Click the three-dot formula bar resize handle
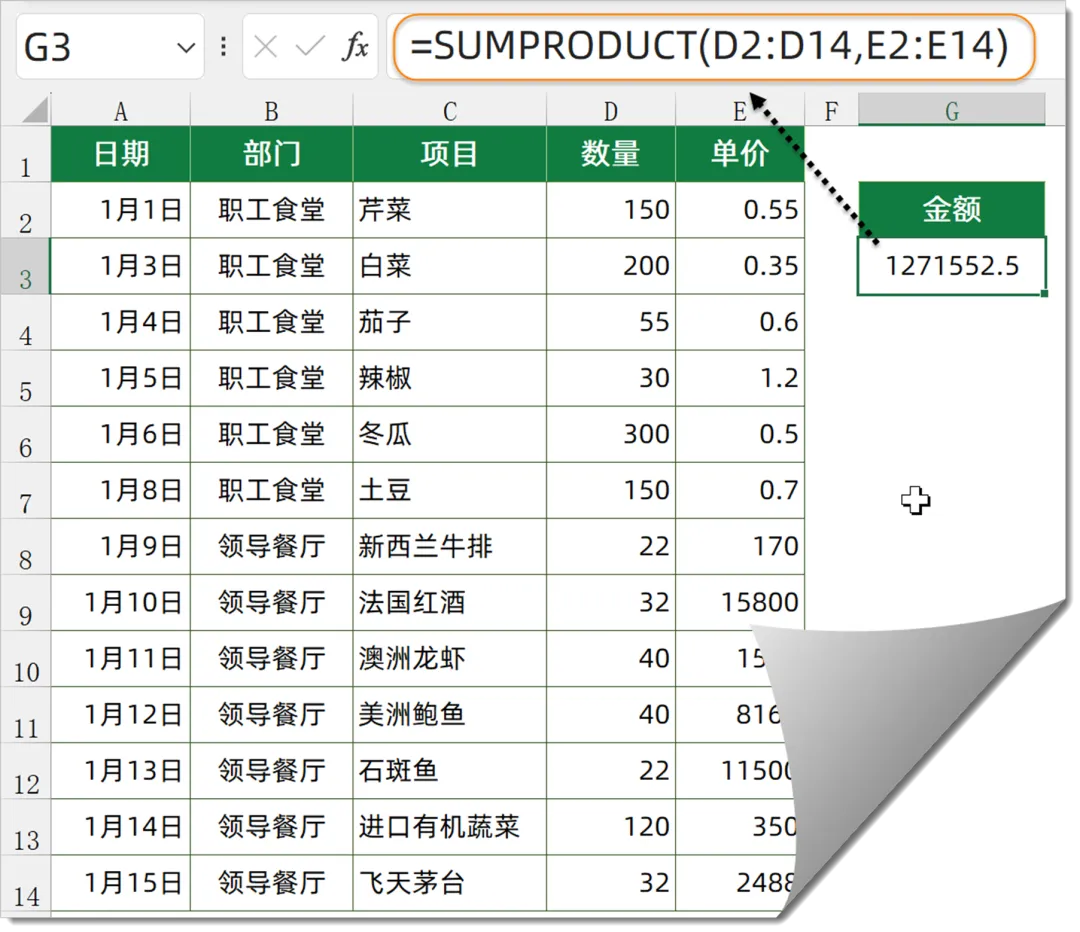 point(223,47)
